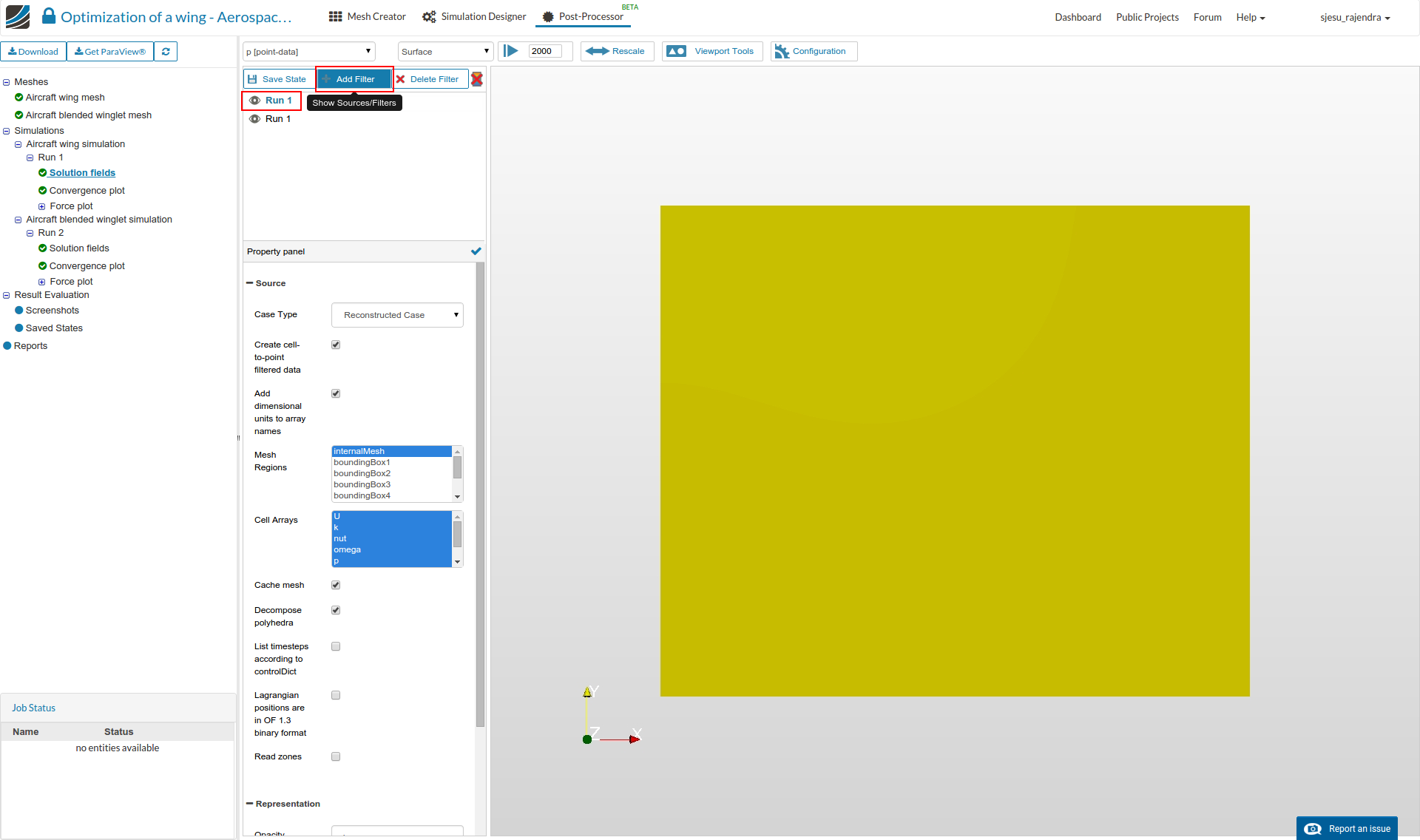
Task: Toggle visibility eye of second Run 1
Action: click(254, 119)
